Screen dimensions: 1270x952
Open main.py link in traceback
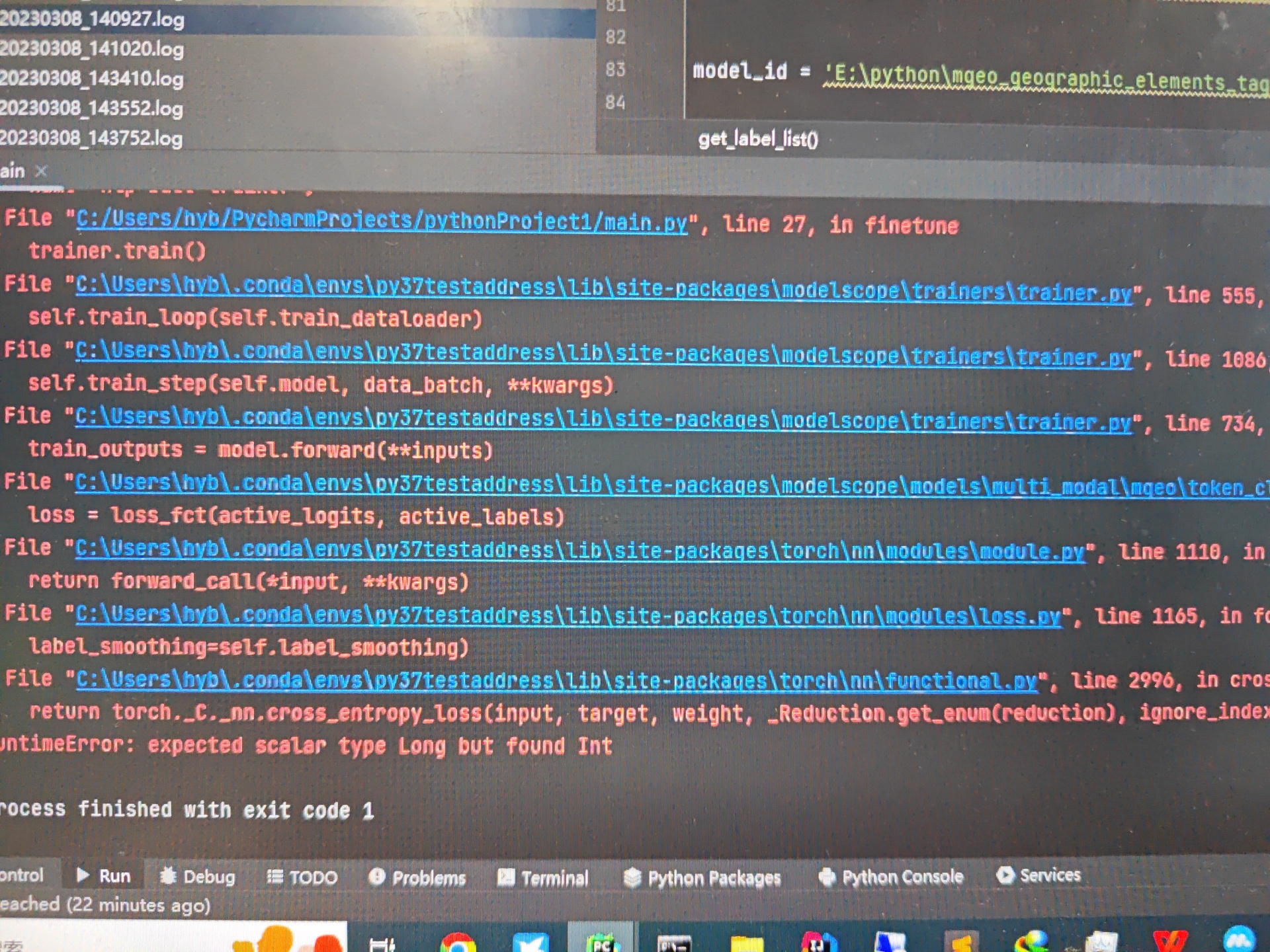382,221
